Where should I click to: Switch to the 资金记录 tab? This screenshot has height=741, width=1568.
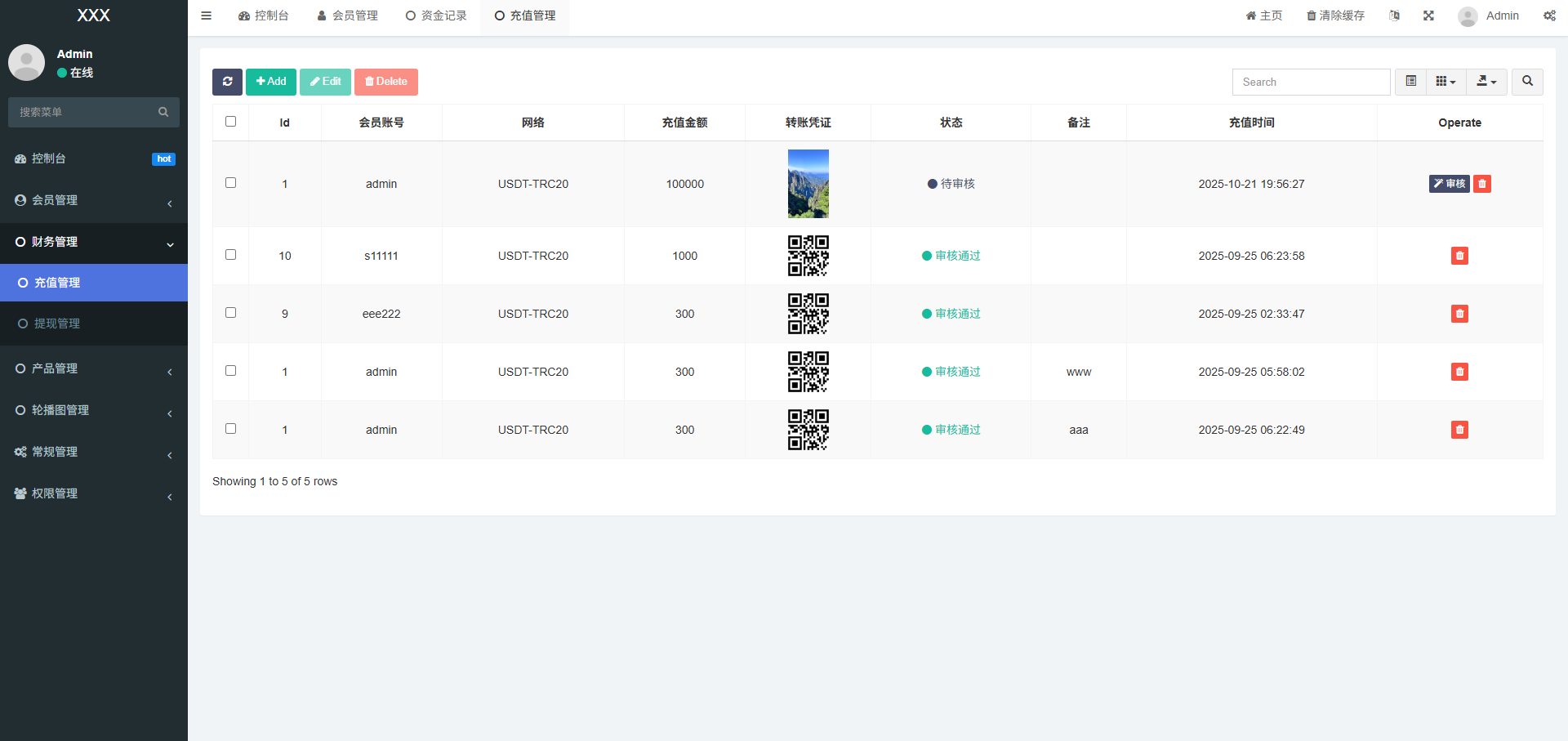click(436, 16)
